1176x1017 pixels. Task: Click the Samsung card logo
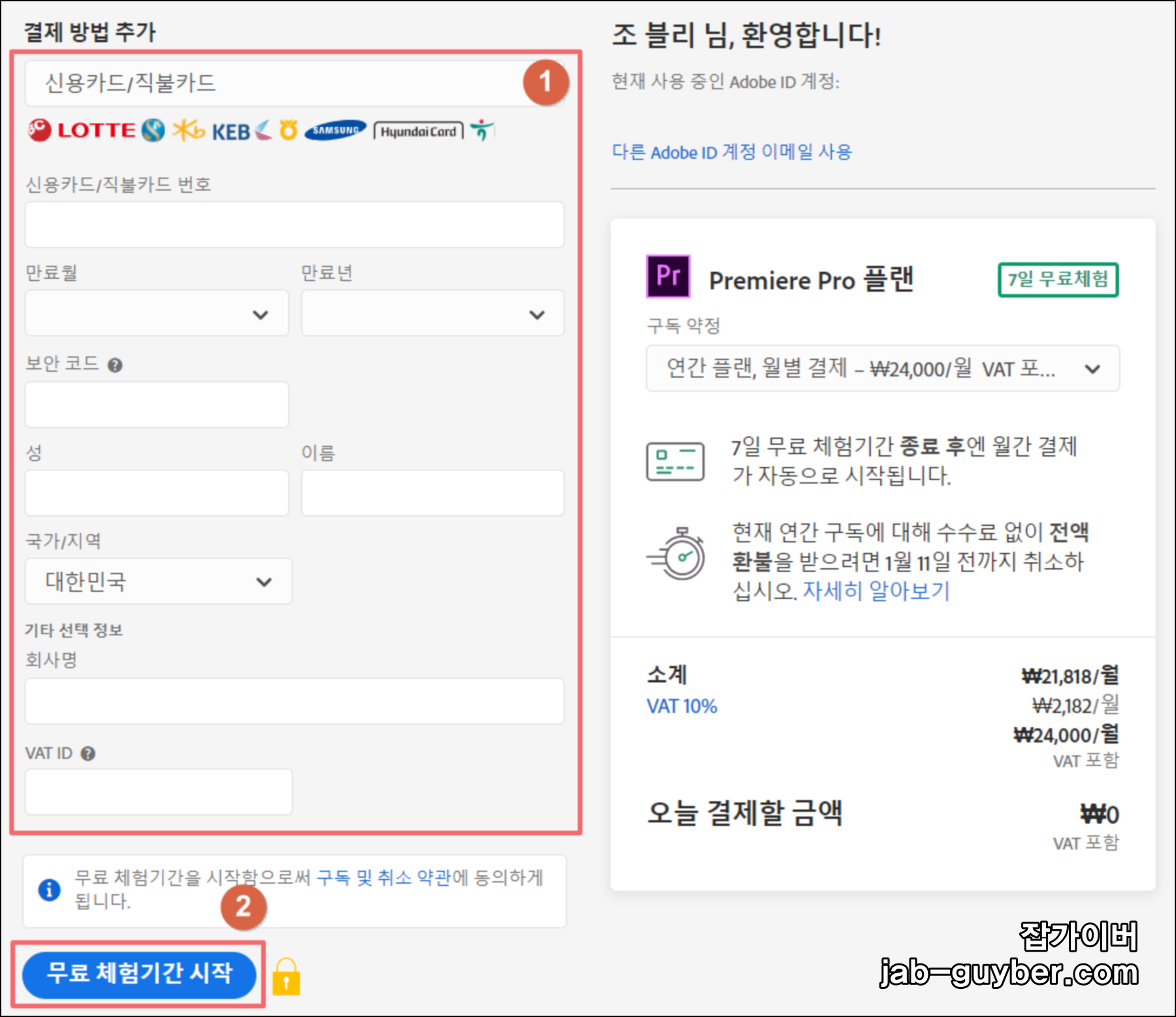[x=336, y=131]
